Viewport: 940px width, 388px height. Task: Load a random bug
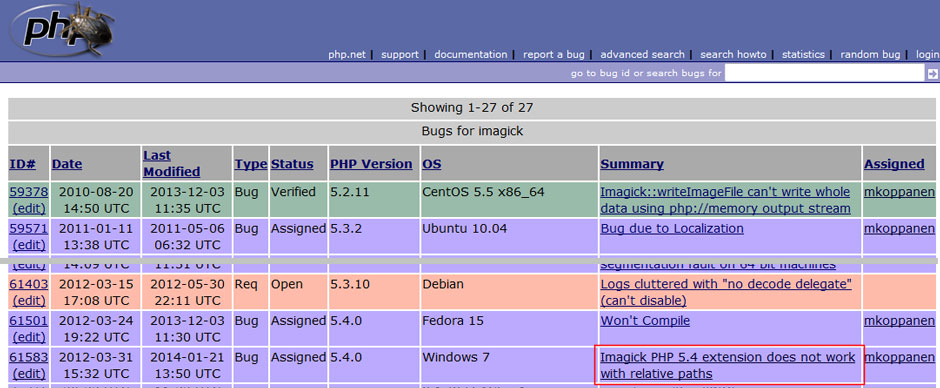pos(870,55)
